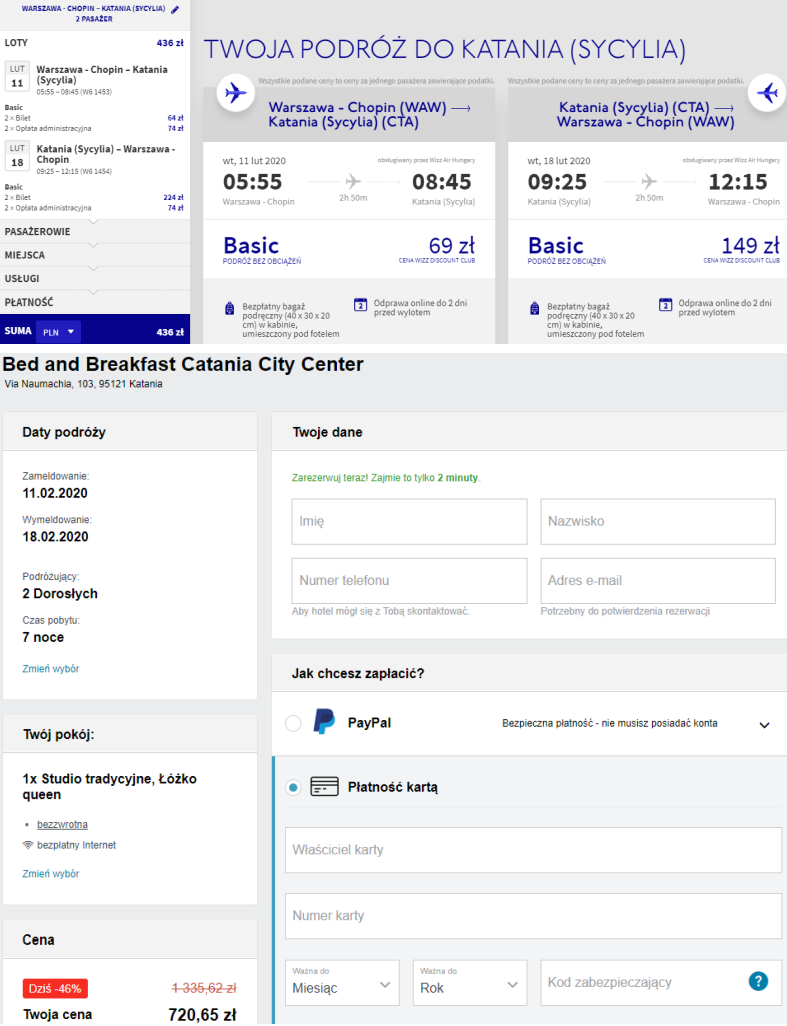Click the Nazwisko input field
This screenshot has height=1026, width=787.
[x=658, y=522]
